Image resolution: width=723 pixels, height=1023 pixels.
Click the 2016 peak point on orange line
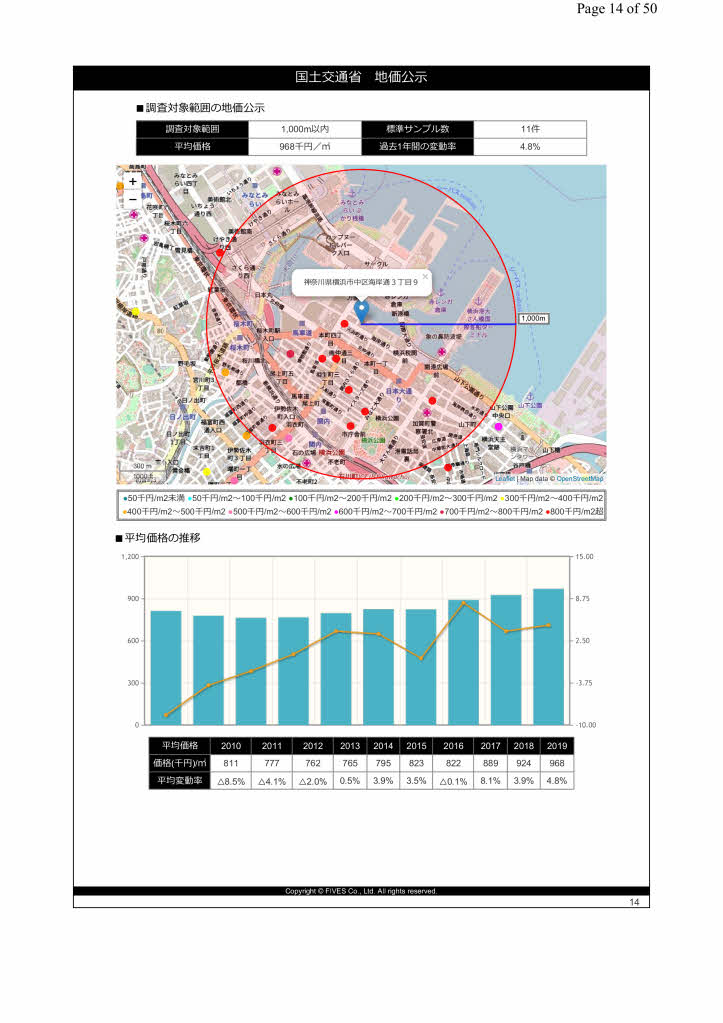tap(463, 603)
